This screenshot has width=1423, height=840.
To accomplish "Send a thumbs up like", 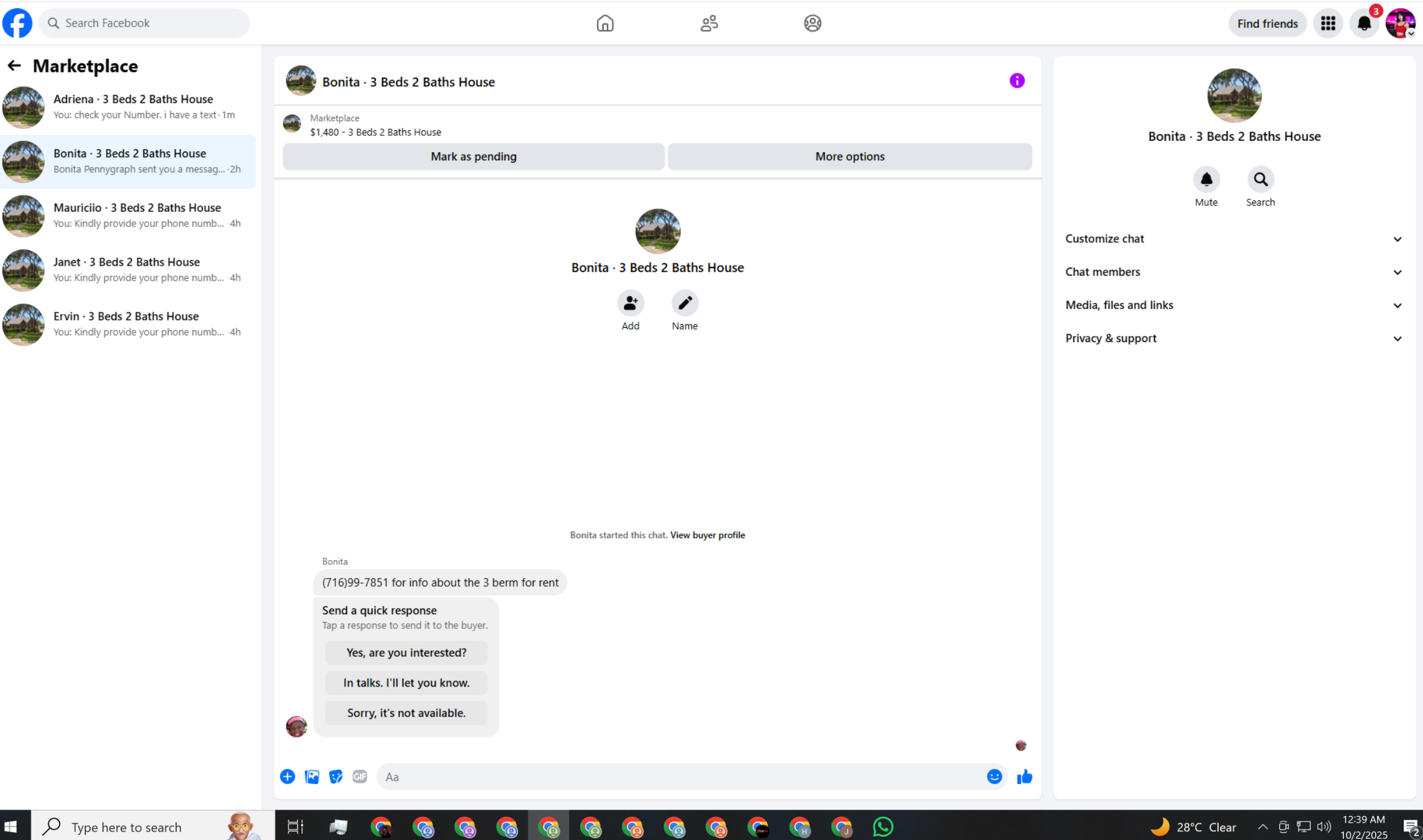I will pos(1024,776).
